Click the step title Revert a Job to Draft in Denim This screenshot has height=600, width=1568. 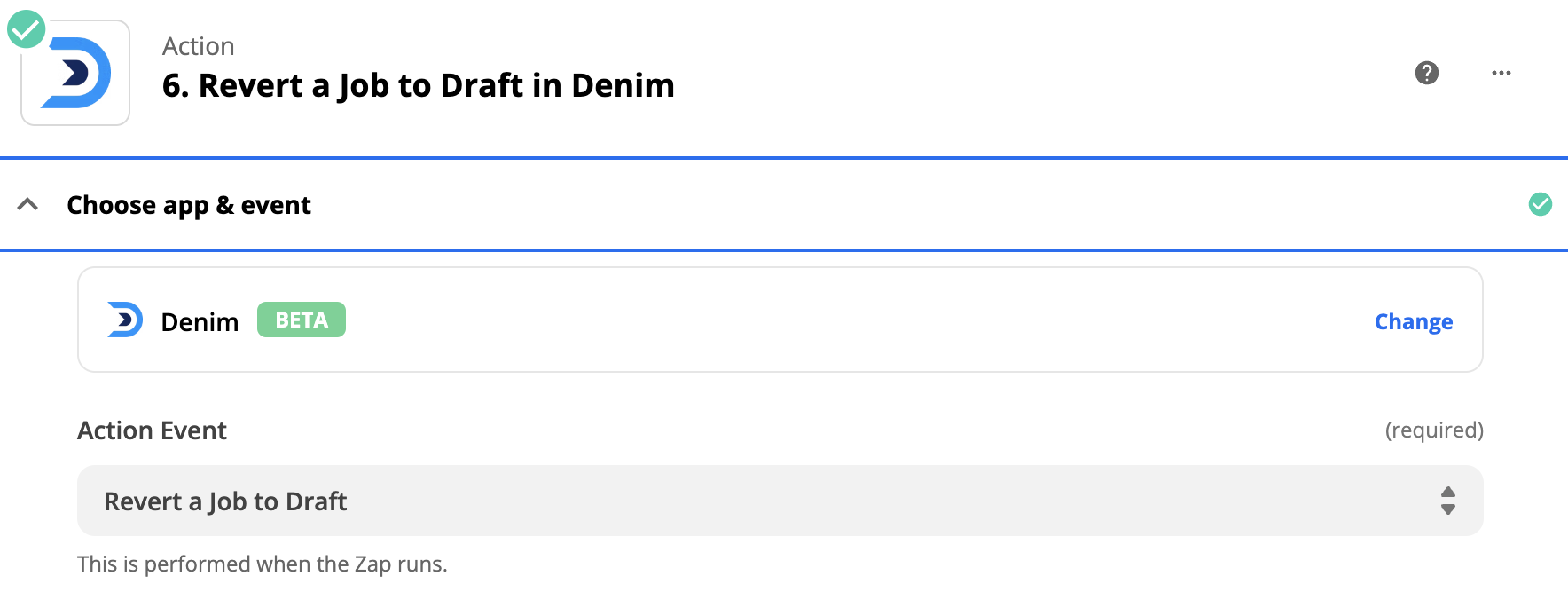[435, 86]
